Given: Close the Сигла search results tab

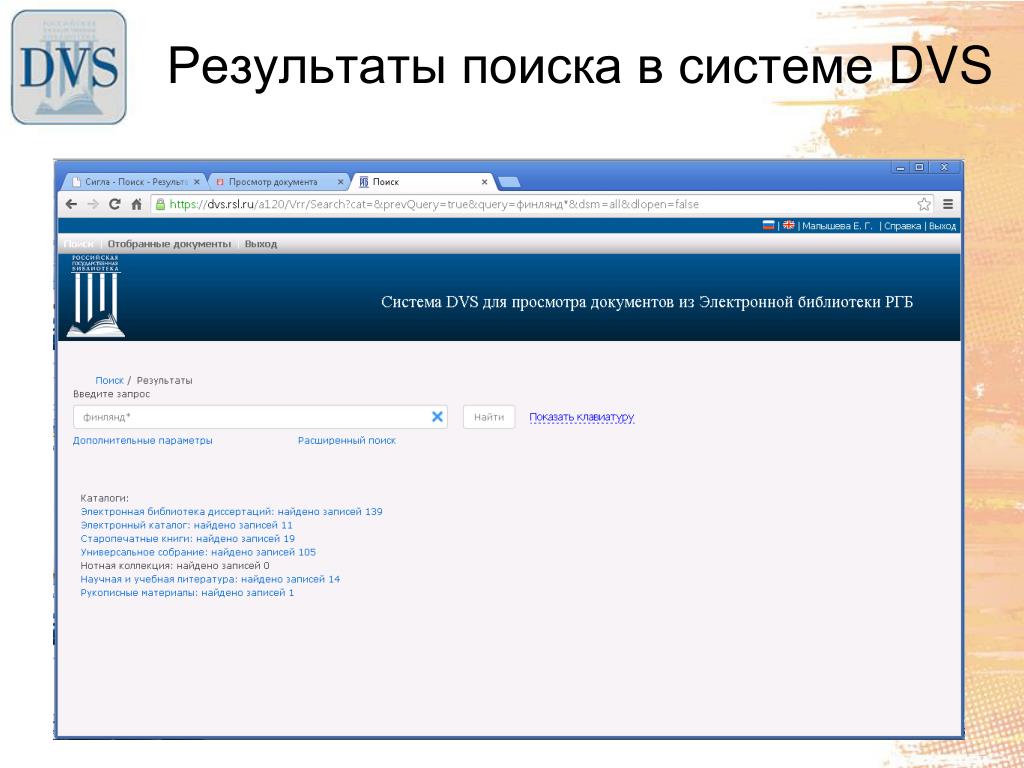Looking at the screenshot, I should [x=197, y=182].
